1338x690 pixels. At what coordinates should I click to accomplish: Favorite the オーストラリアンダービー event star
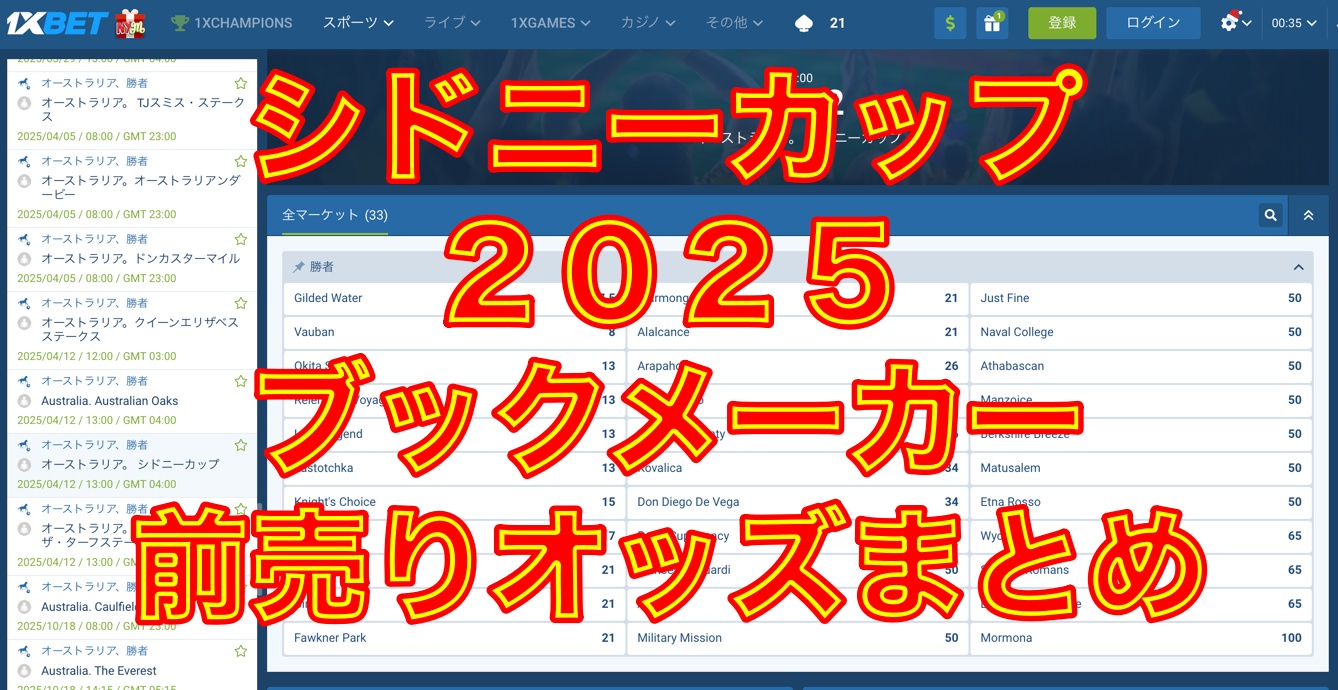tap(240, 161)
